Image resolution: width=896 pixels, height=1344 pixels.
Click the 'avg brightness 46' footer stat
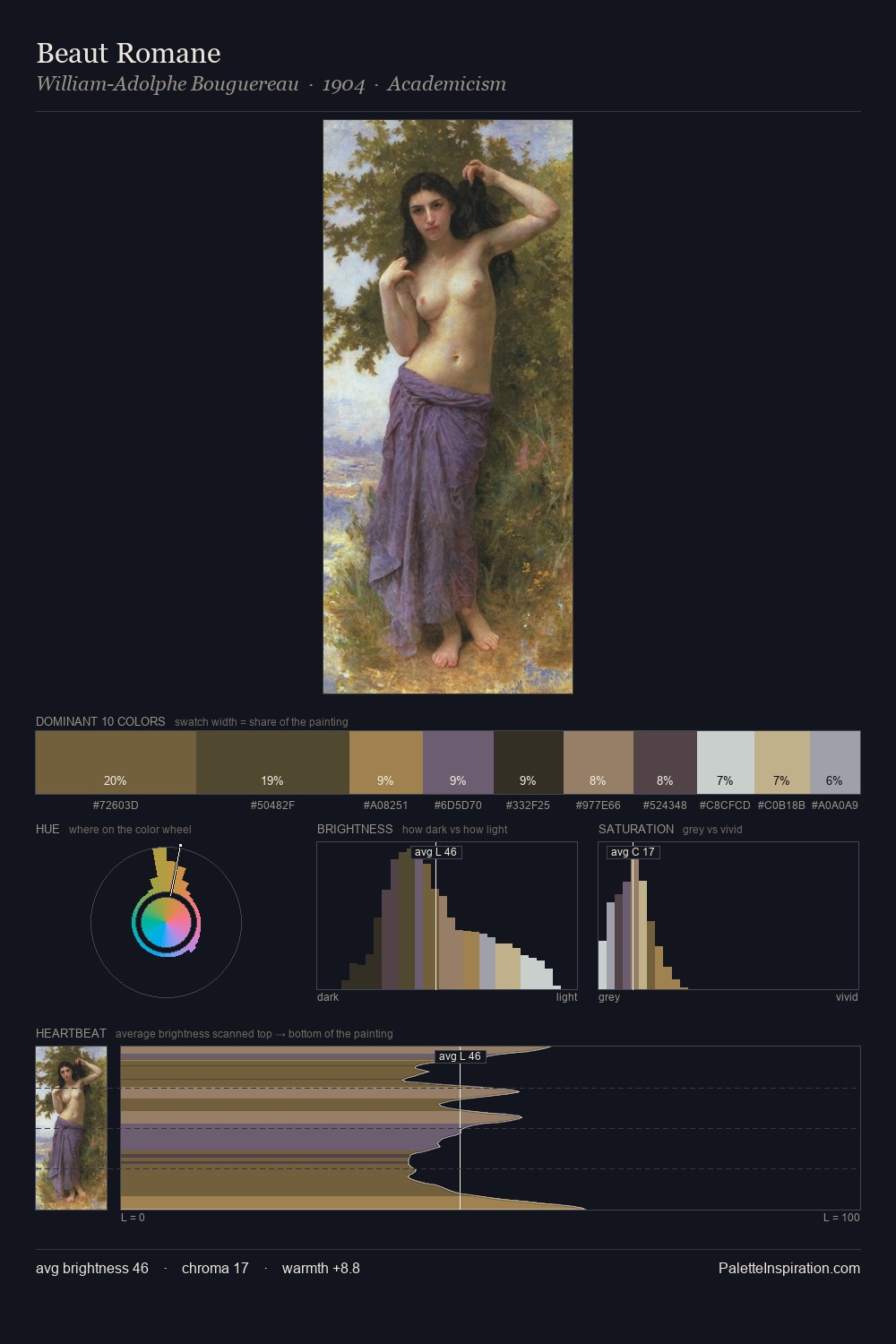[92, 1268]
